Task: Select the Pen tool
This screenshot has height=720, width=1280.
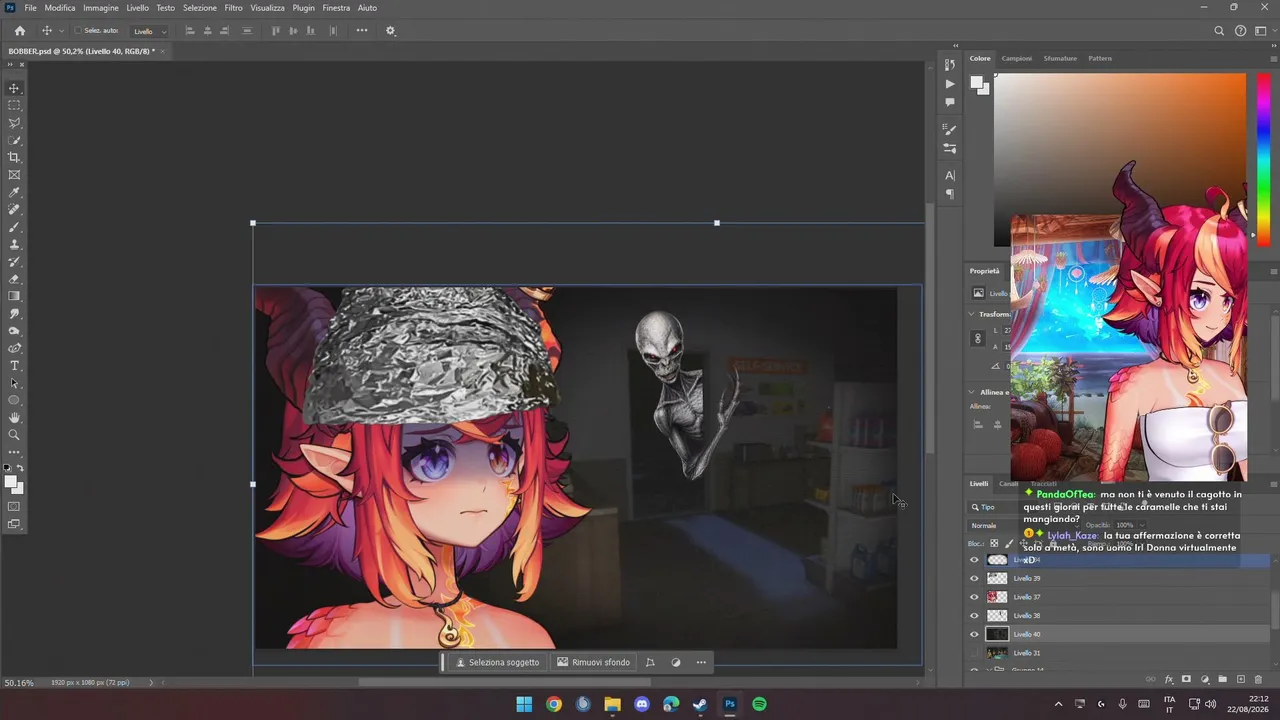Action: coord(14,348)
